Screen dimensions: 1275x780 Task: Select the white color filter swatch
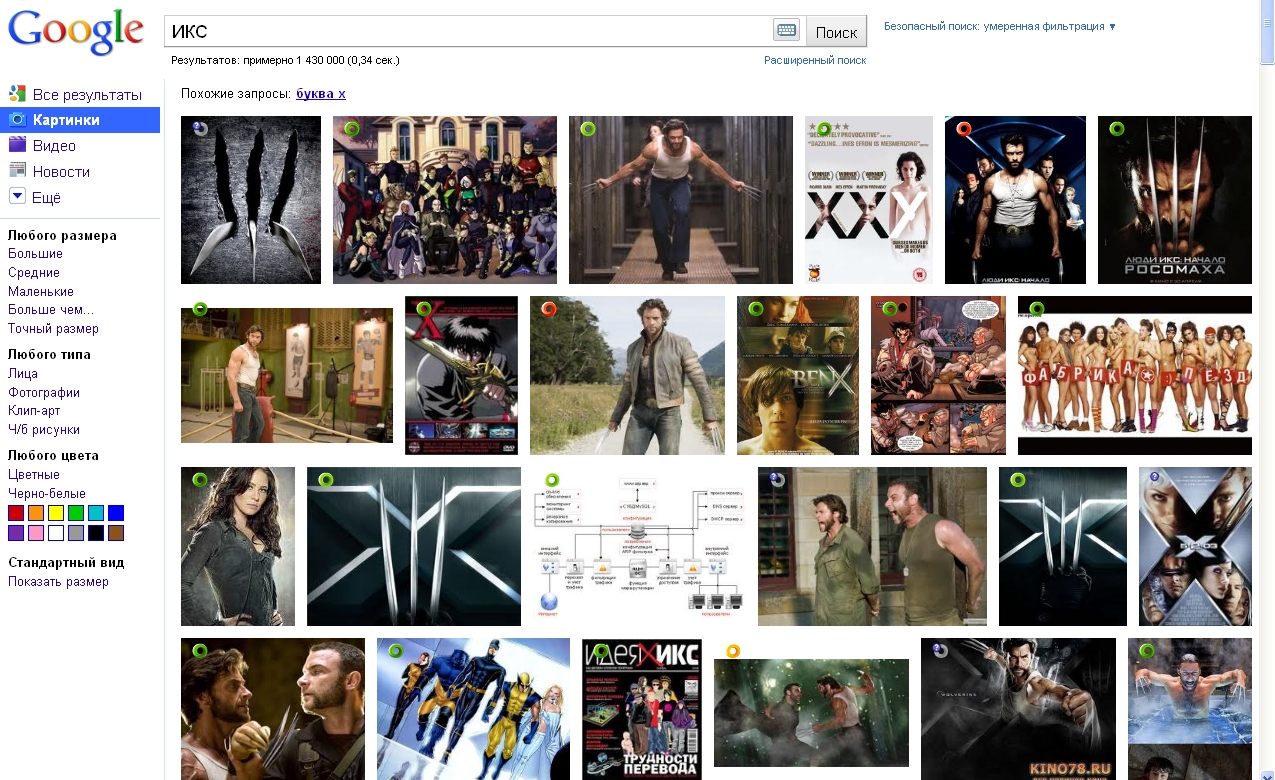(x=56, y=533)
